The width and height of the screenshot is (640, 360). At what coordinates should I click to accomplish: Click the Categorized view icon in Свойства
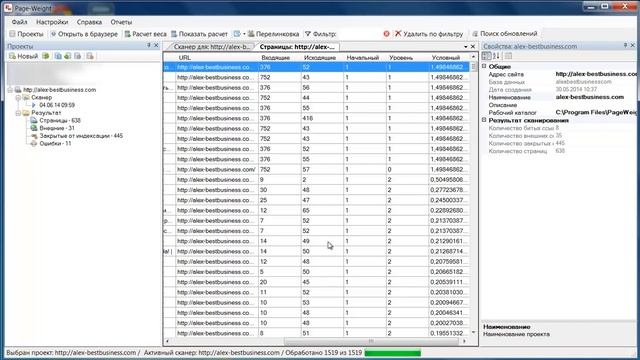pyautogui.click(x=486, y=56)
